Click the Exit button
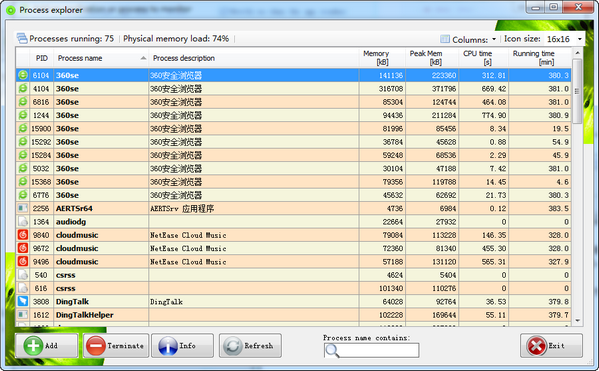Viewport: 599px width, 371px height. pos(551,345)
